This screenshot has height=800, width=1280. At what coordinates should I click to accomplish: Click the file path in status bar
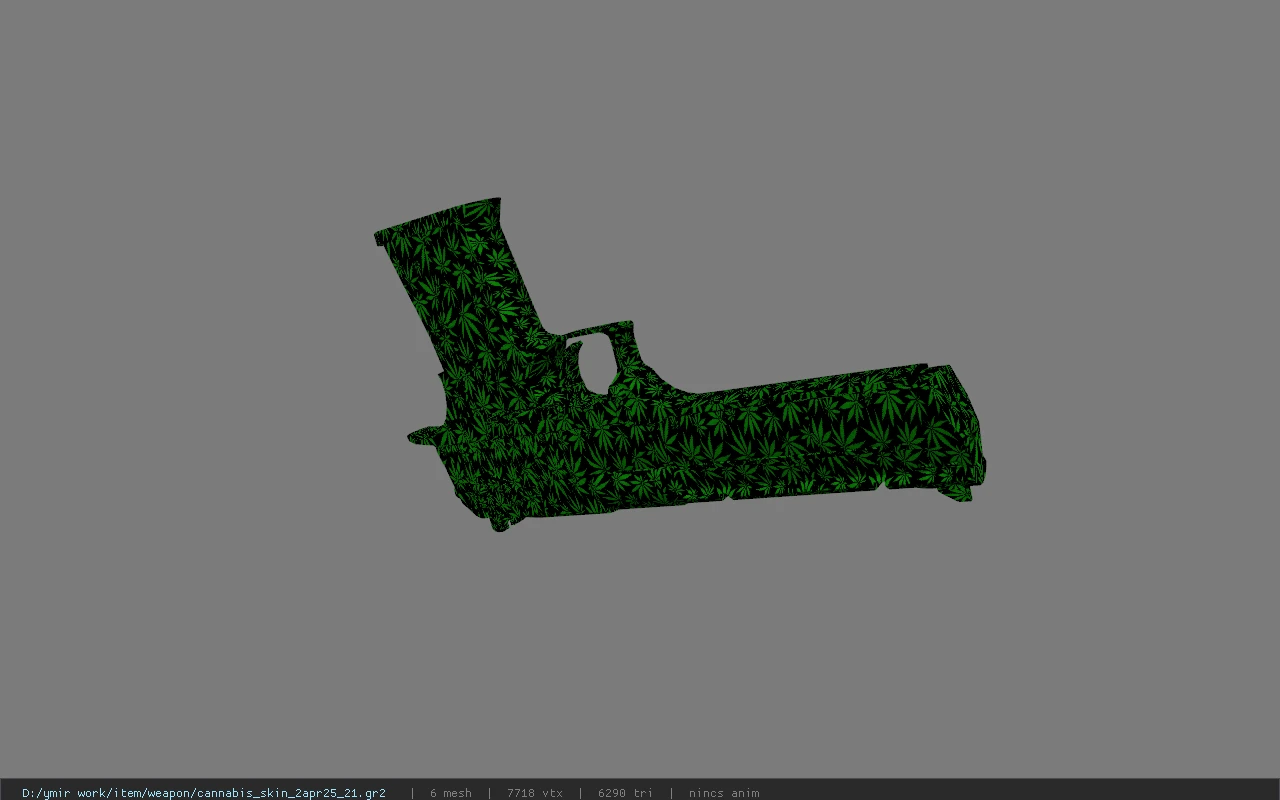(x=204, y=793)
